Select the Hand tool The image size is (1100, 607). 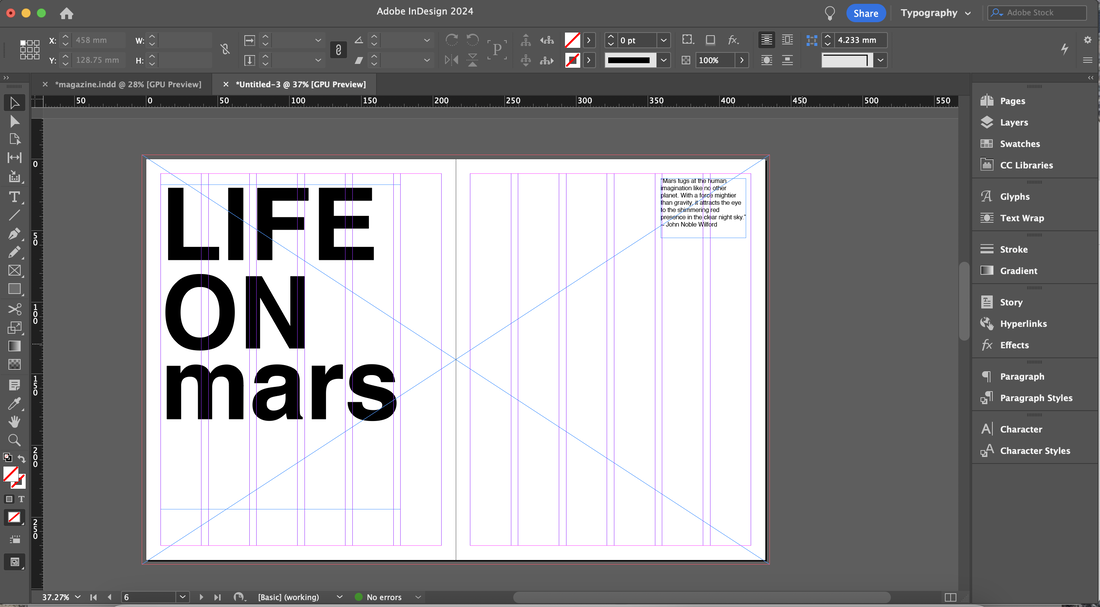point(14,422)
